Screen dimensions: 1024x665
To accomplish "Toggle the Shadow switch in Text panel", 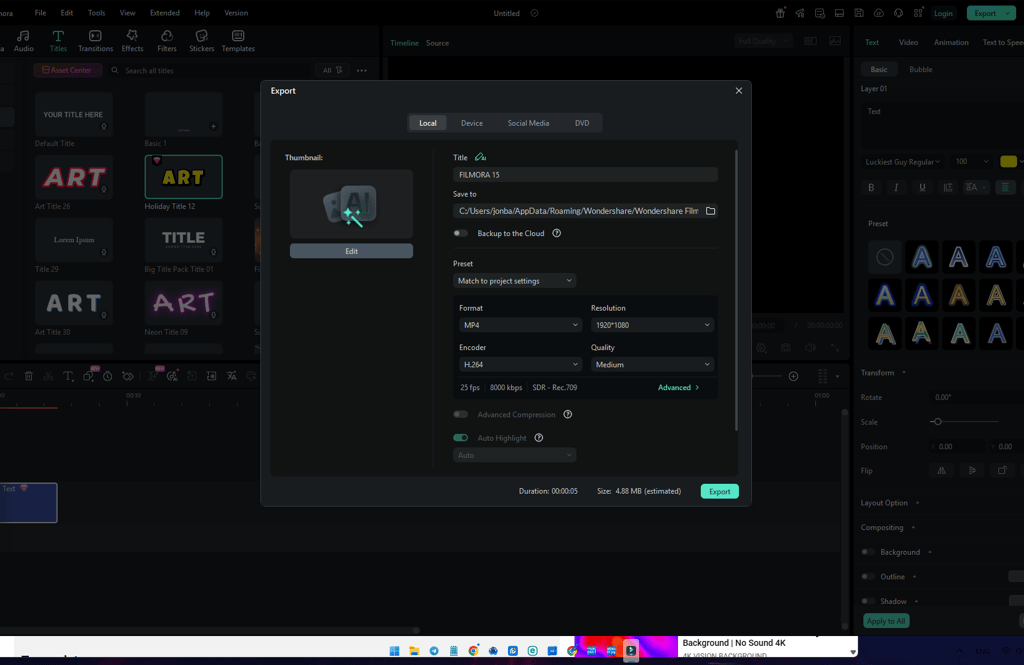I will pyautogui.click(x=868, y=601).
